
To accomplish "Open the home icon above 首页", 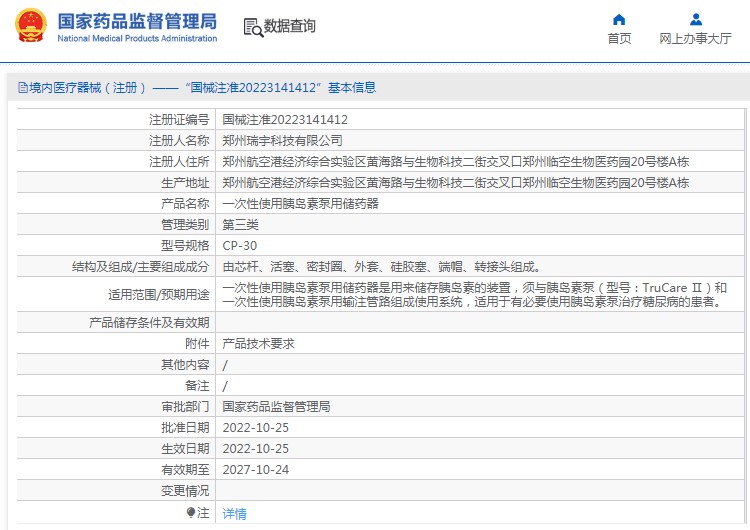I will click(x=619, y=20).
